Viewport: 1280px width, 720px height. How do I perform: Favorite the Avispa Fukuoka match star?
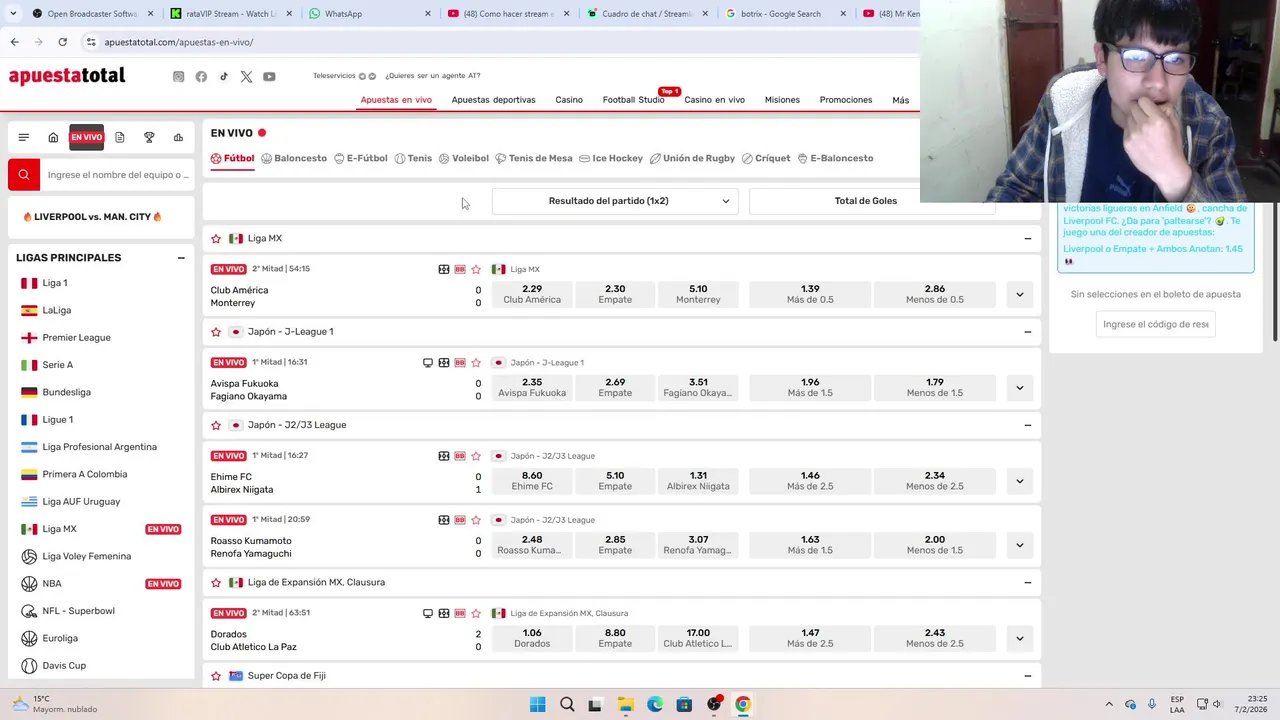(x=476, y=363)
